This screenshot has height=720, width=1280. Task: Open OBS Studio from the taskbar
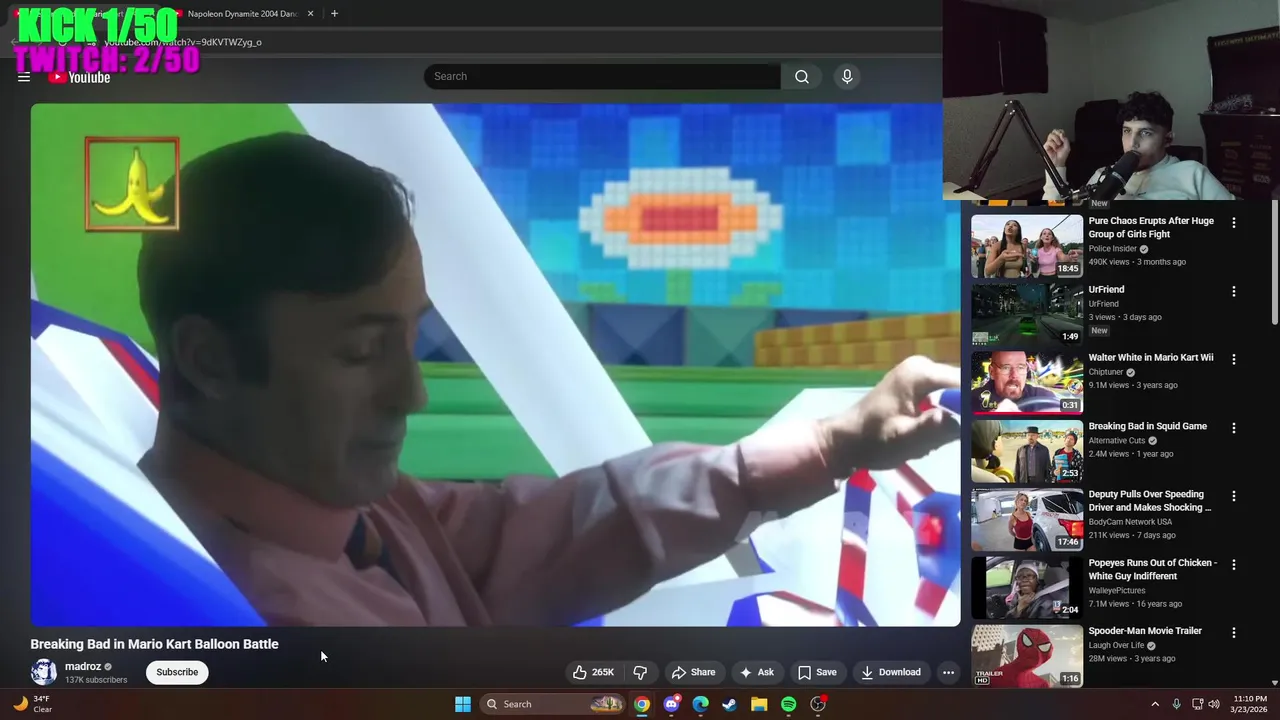(x=818, y=704)
